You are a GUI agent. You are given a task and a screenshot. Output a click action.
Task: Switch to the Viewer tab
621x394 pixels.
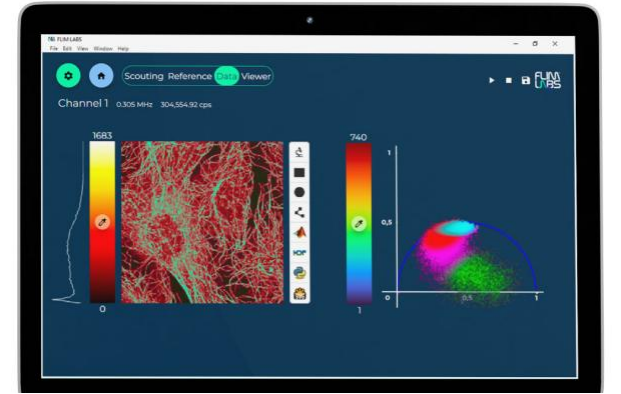(x=256, y=76)
